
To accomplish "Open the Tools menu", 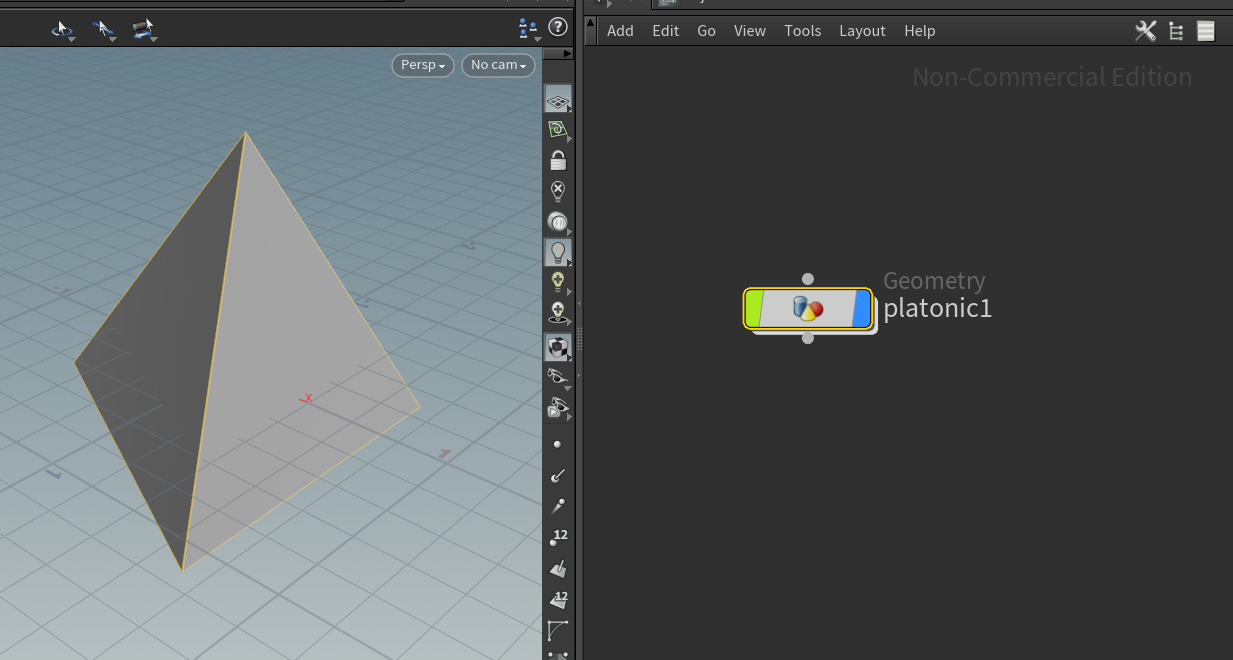I will pos(802,31).
